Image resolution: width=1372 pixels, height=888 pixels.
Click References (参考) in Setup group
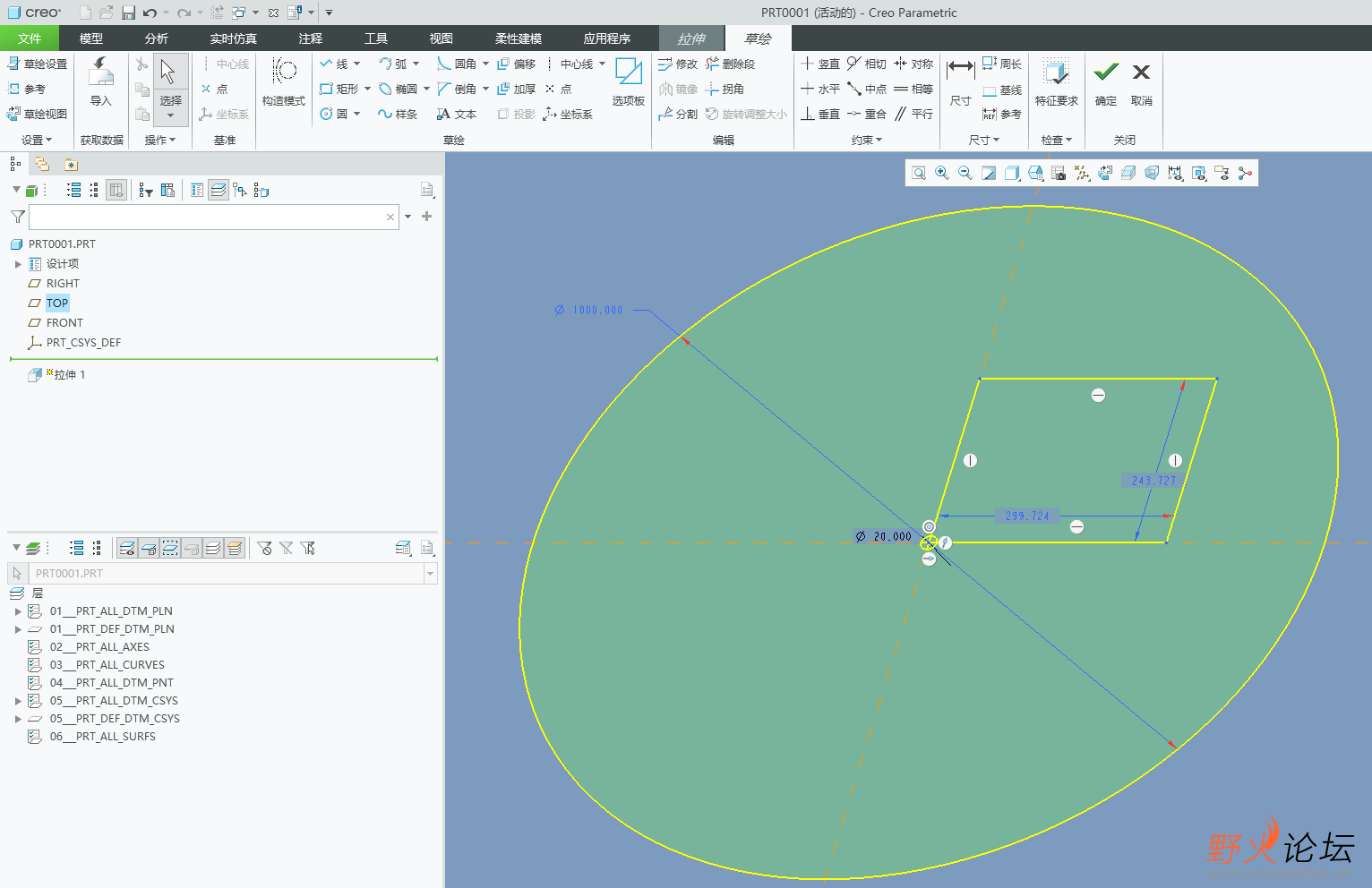point(27,89)
